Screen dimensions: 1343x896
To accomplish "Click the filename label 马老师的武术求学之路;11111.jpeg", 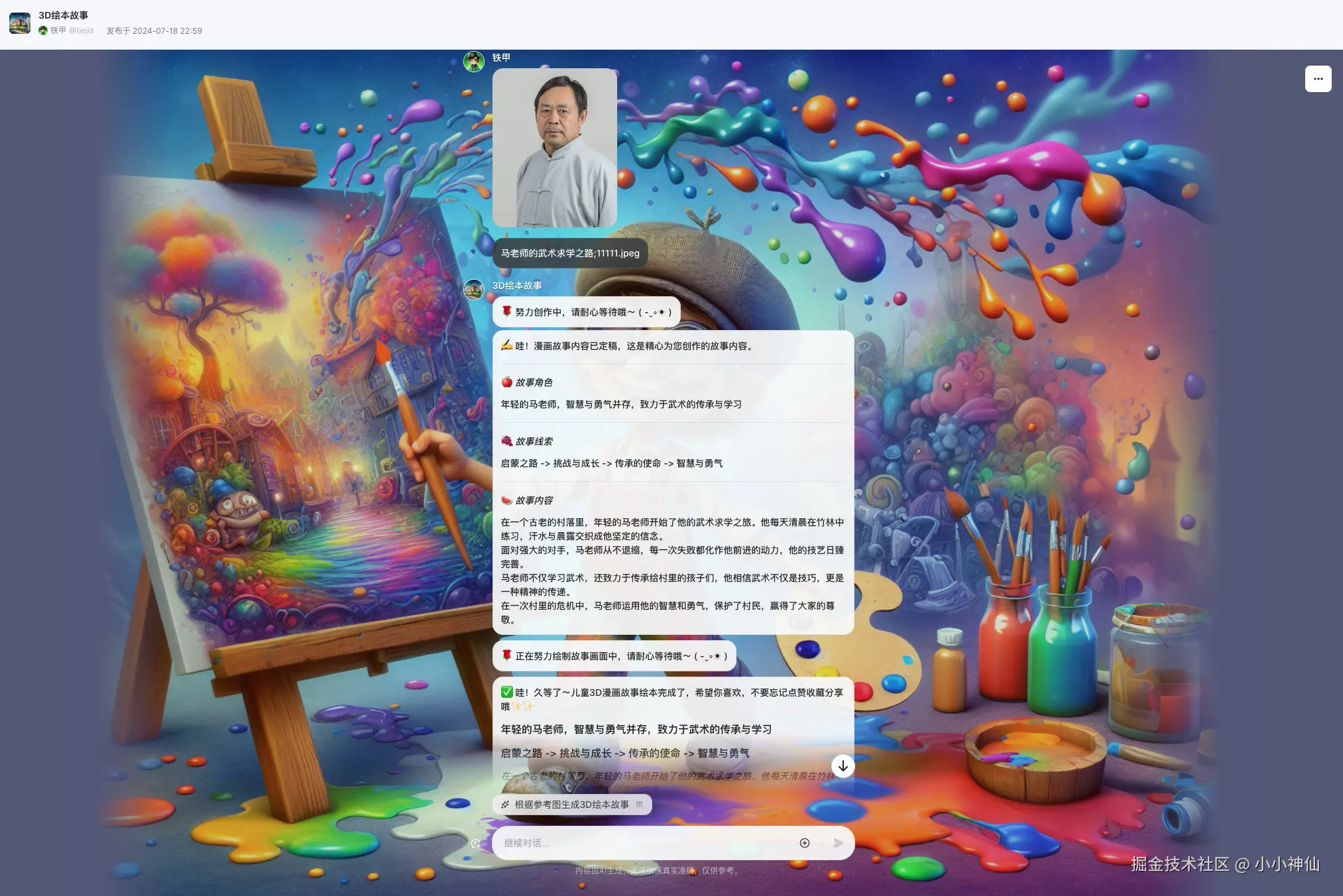I will pos(570,252).
